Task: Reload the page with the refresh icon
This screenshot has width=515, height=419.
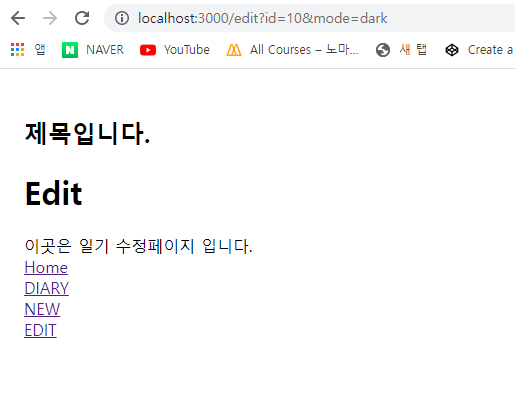Action: pos(82,18)
